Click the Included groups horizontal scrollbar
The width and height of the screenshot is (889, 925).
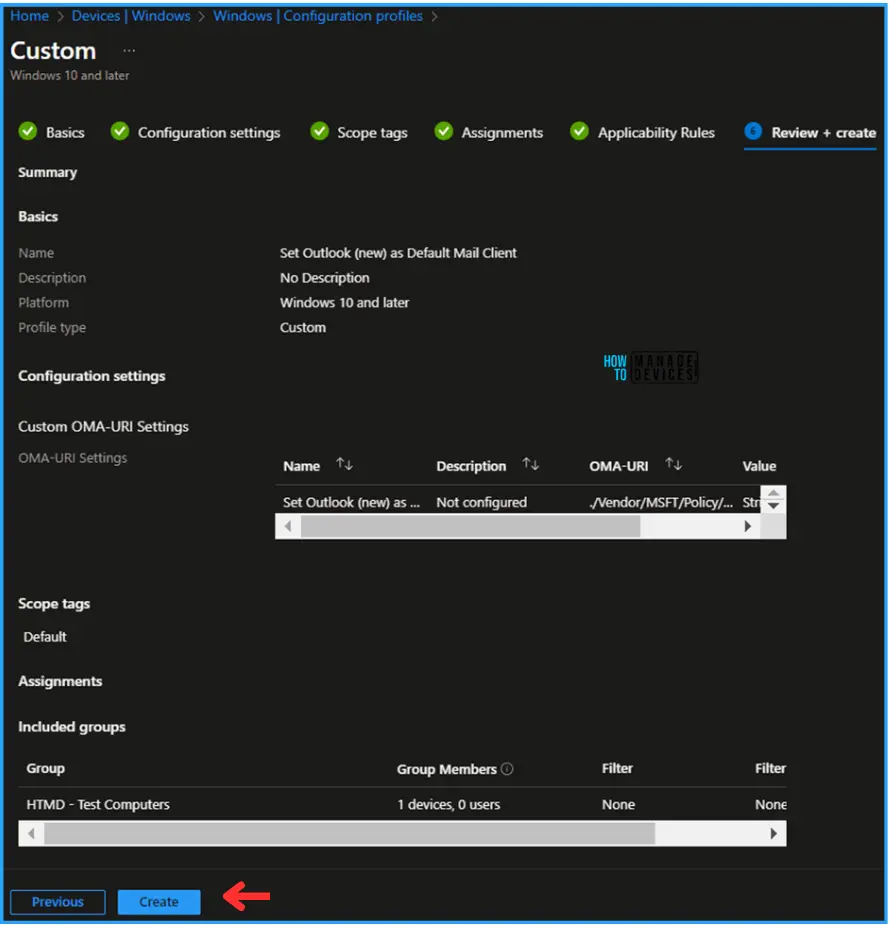coord(349,833)
